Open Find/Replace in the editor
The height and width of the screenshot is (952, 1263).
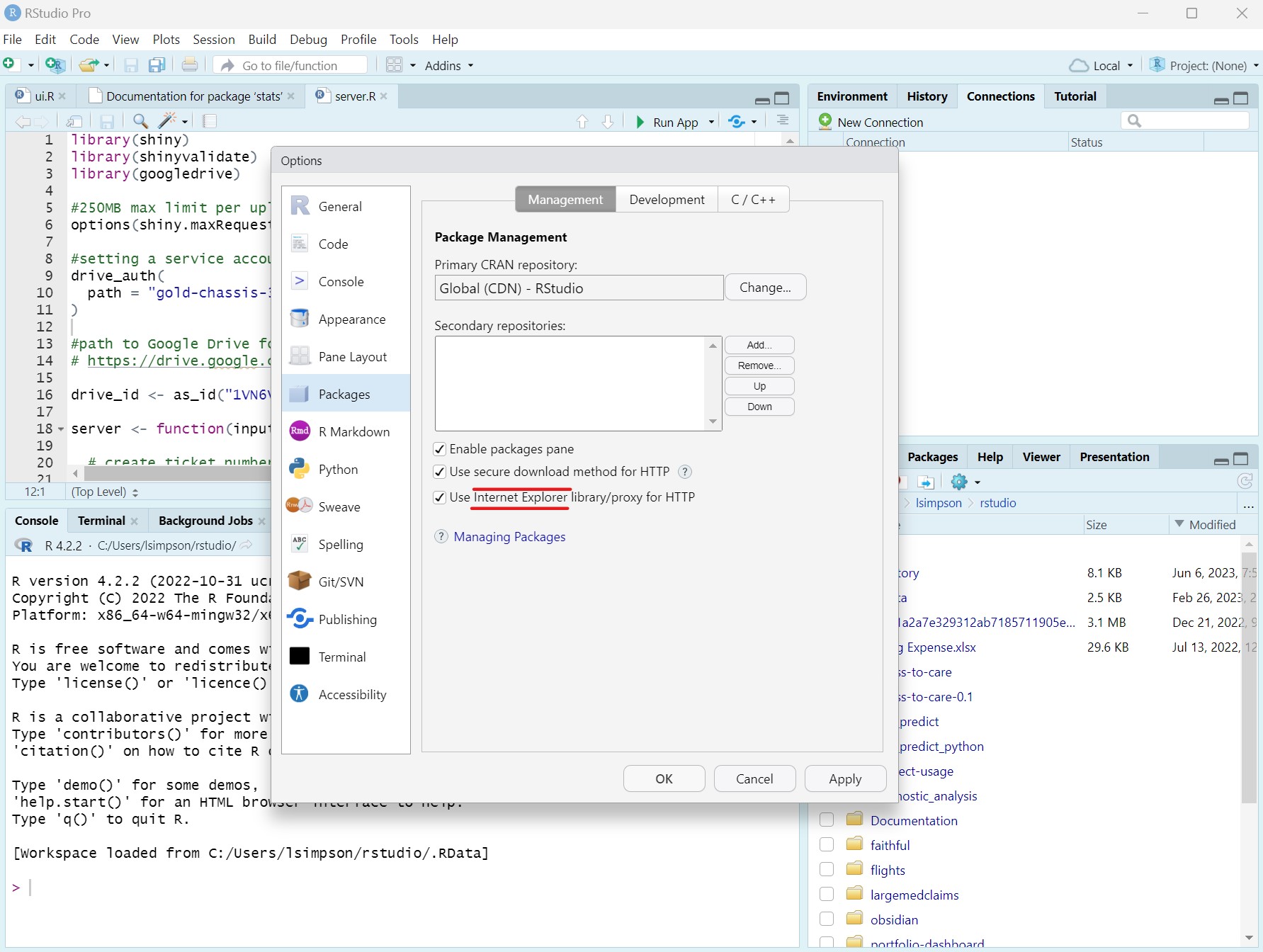(140, 121)
